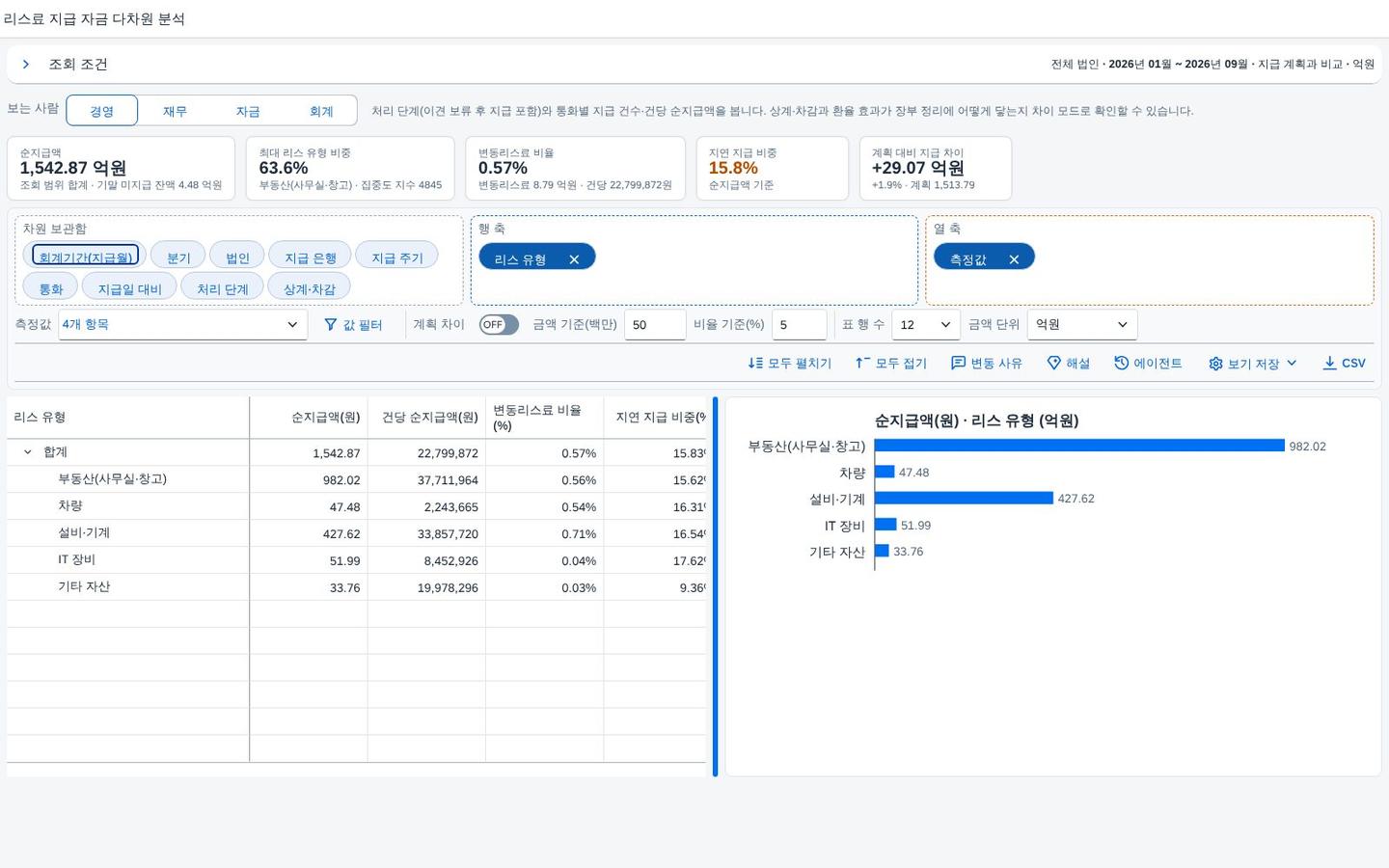Open the 해설 insights icon

pos(1053,364)
